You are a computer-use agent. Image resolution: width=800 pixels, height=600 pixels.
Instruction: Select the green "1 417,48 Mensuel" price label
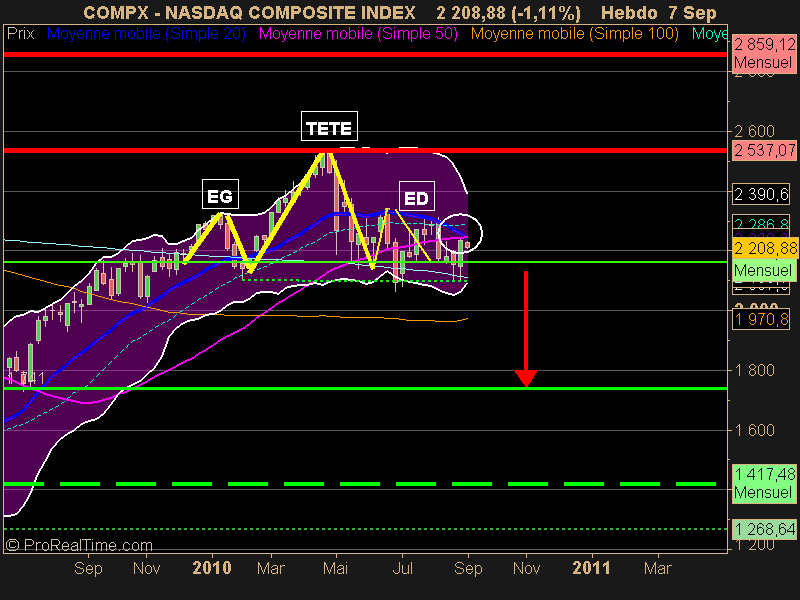point(764,483)
